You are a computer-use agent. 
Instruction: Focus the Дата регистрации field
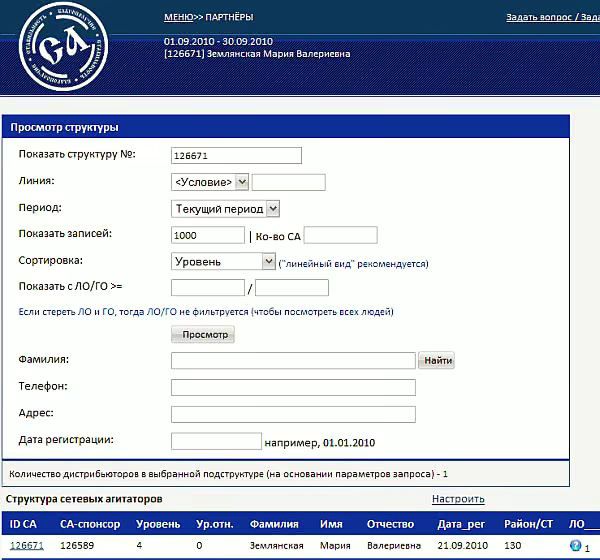pyautogui.click(x=216, y=441)
